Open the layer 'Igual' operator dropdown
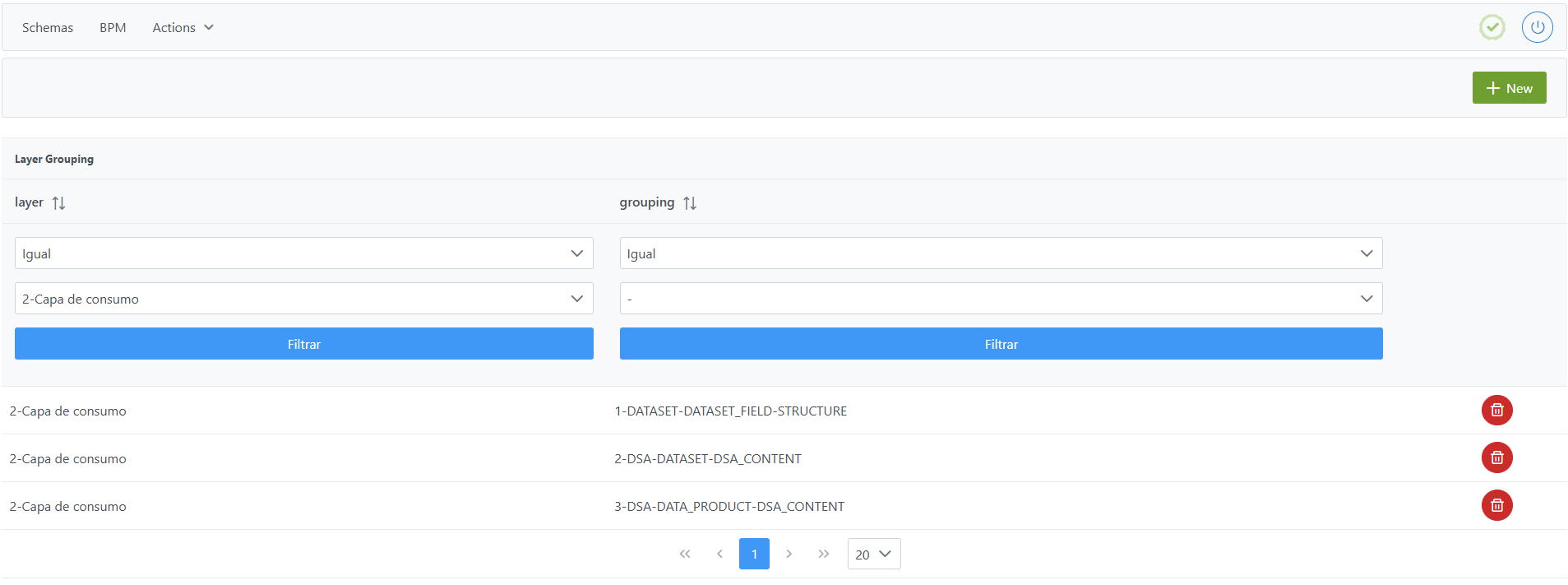Screen dimensions: 1568x585 click(x=303, y=253)
